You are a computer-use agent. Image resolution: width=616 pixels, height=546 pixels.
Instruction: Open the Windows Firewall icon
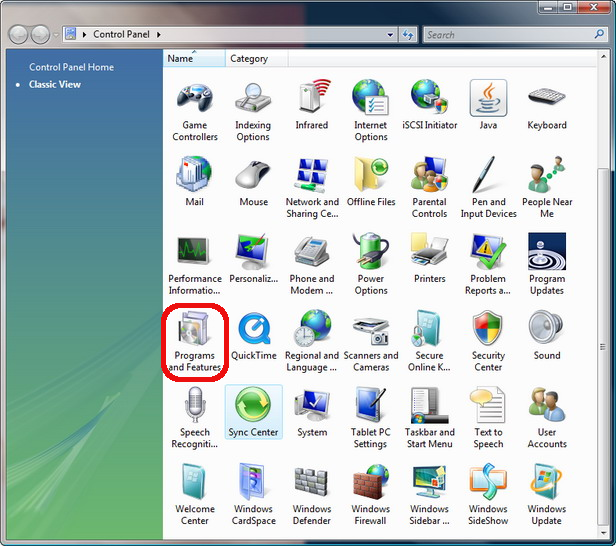click(x=370, y=482)
